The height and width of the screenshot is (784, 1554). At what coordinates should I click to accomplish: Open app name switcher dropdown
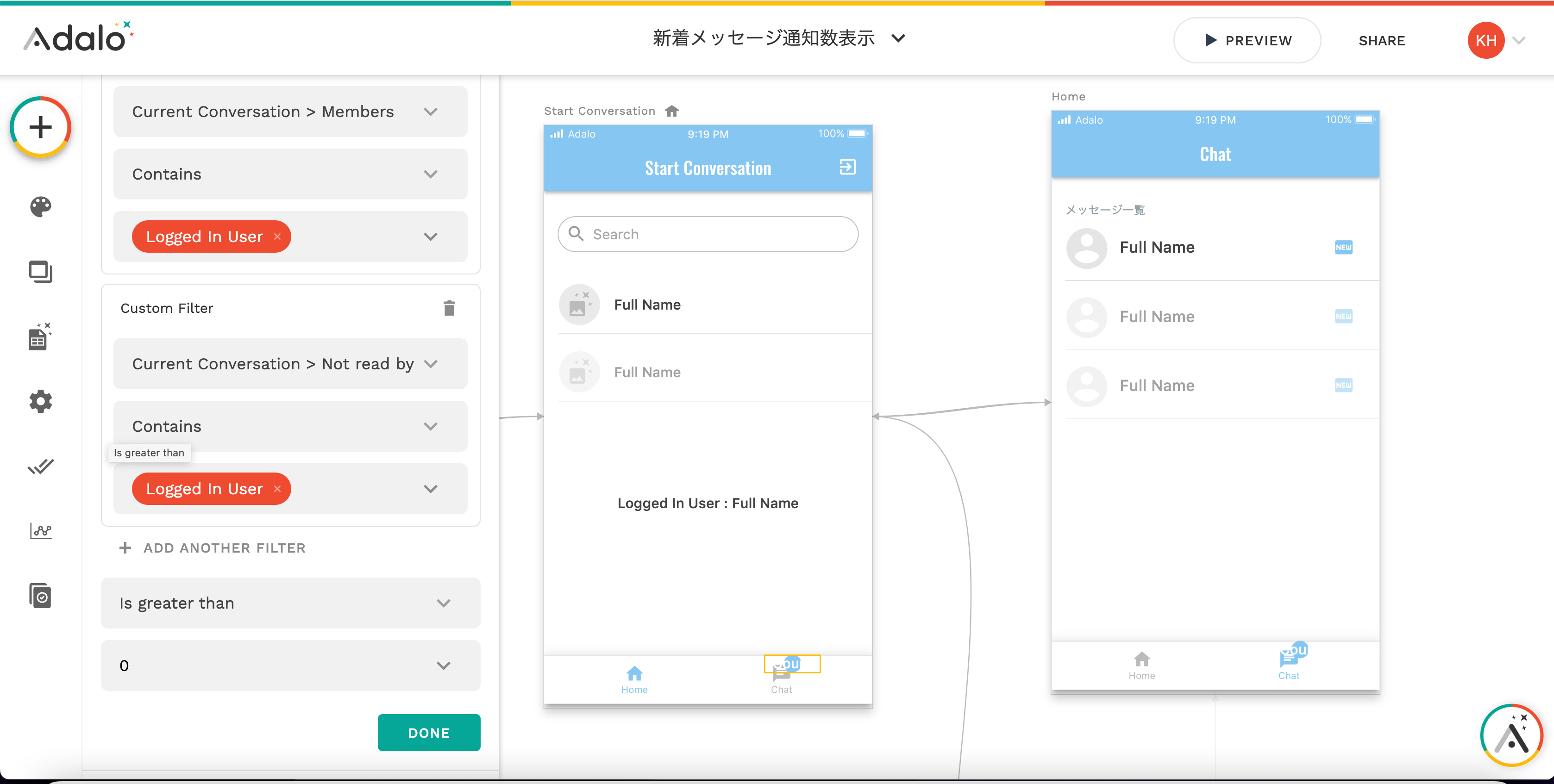(x=898, y=38)
